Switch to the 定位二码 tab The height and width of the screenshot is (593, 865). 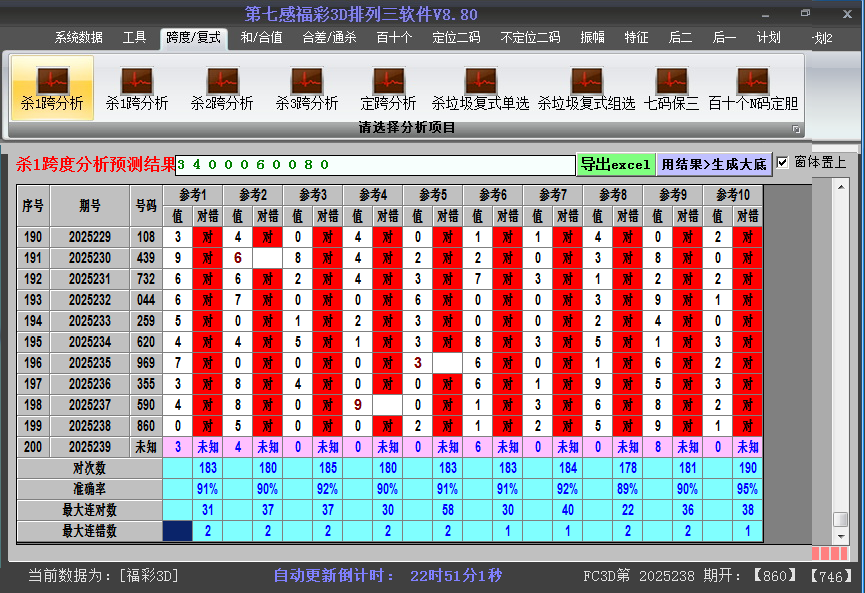(x=456, y=38)
